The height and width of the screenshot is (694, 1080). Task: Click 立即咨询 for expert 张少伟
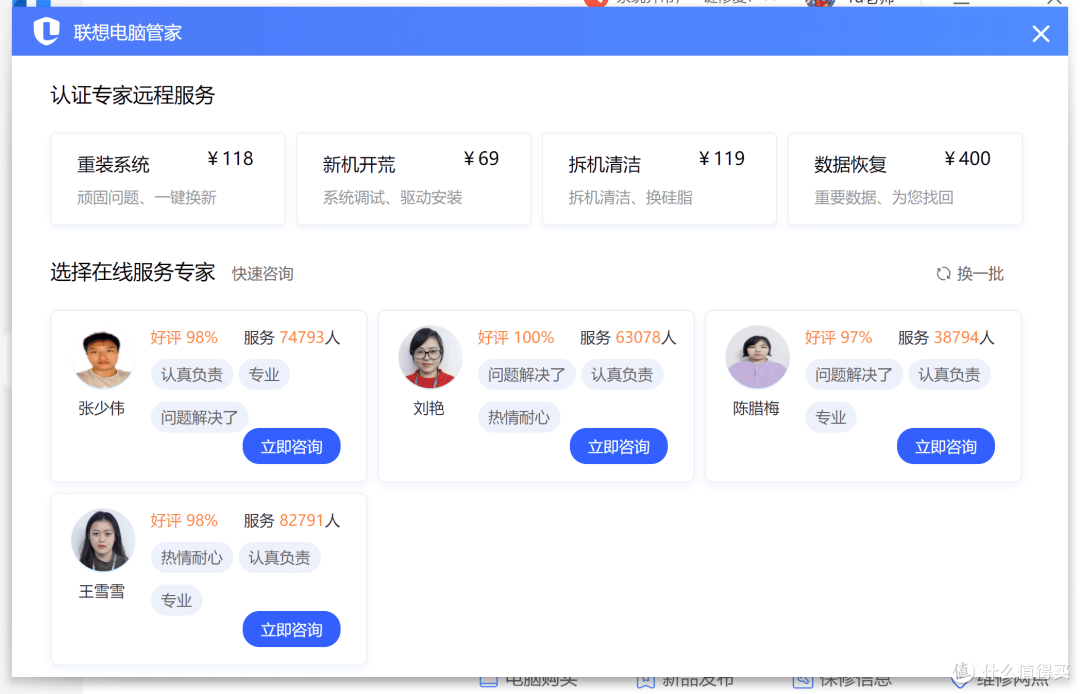click(291, 446)
